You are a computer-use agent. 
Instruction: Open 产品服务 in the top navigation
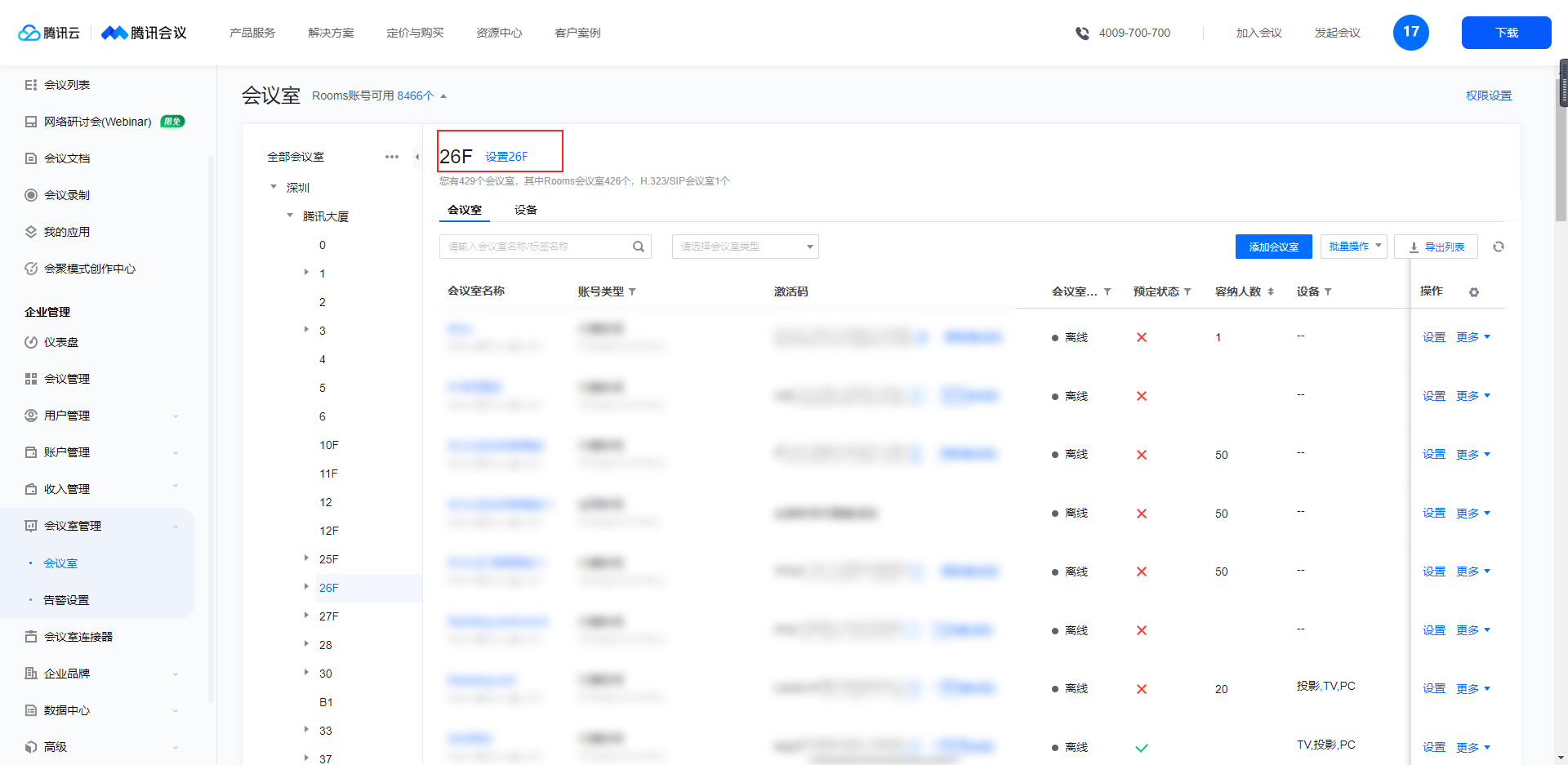pyautogui.click(x=252, y=33)
